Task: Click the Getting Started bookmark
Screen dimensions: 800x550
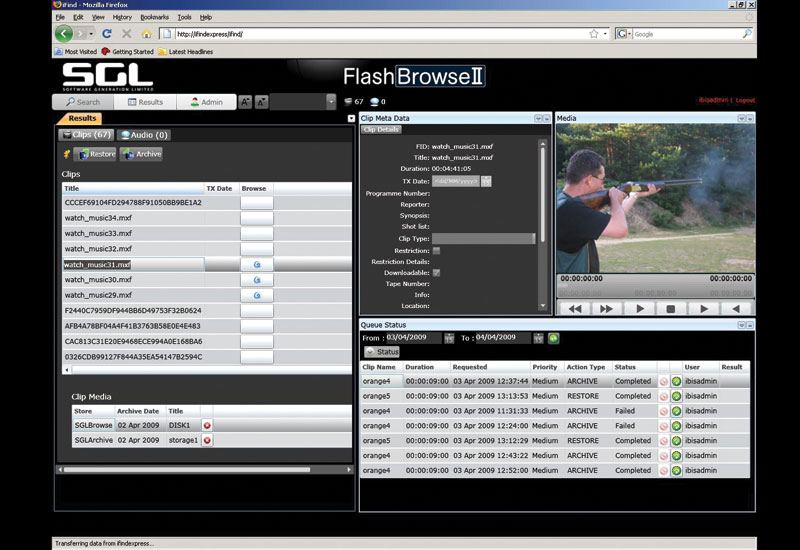Action: (x=128, y=52)
